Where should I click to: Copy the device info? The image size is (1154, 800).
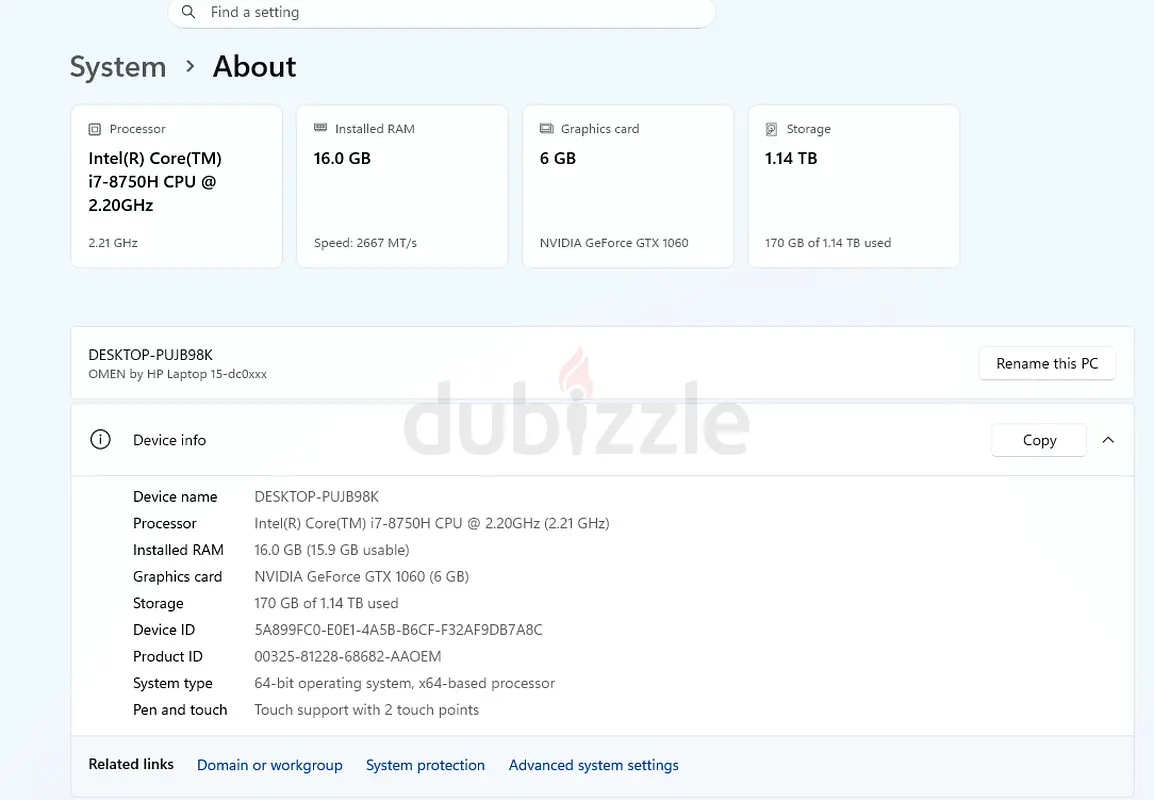(x=1038, y=440)
